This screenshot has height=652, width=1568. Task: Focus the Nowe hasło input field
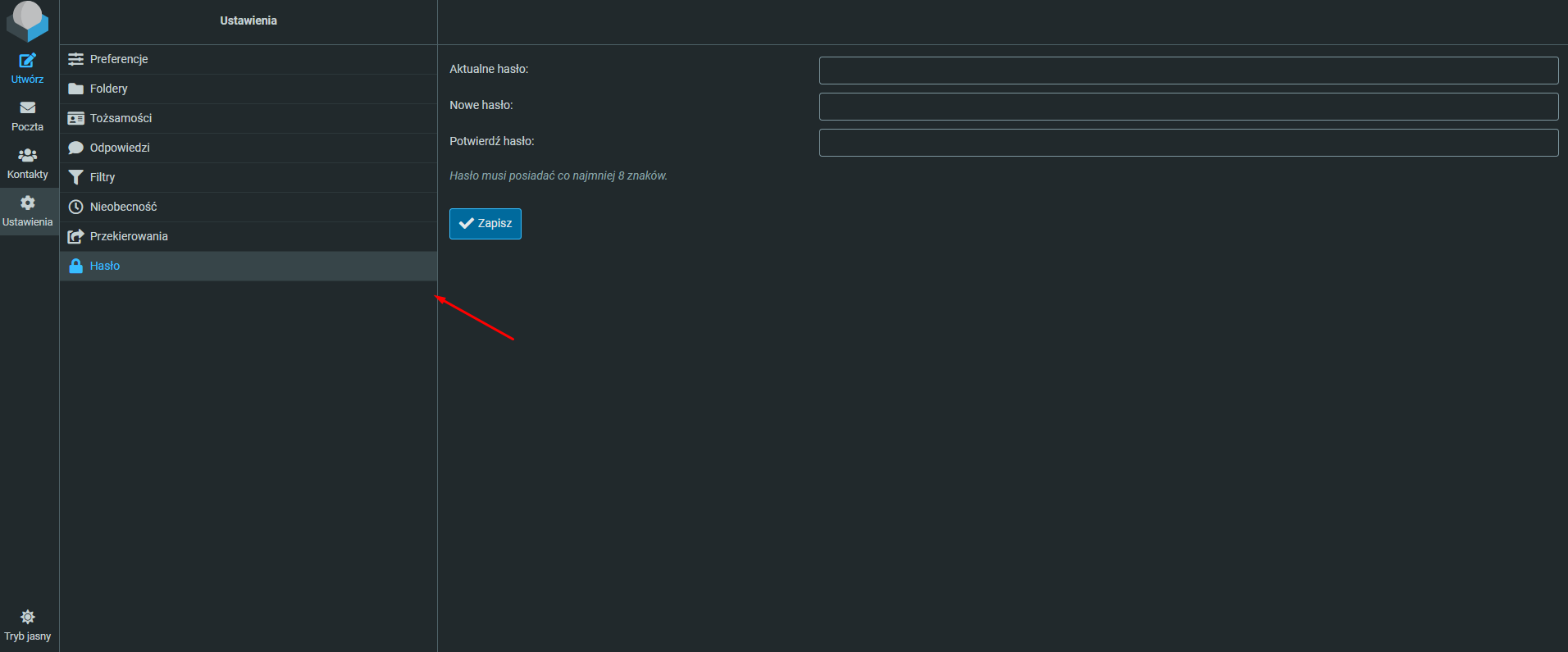pyautogui.click(x=1188, y=107)
